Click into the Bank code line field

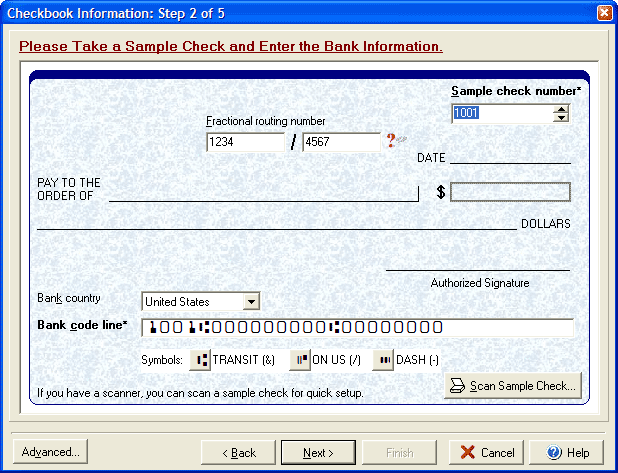tap(357, 328)
